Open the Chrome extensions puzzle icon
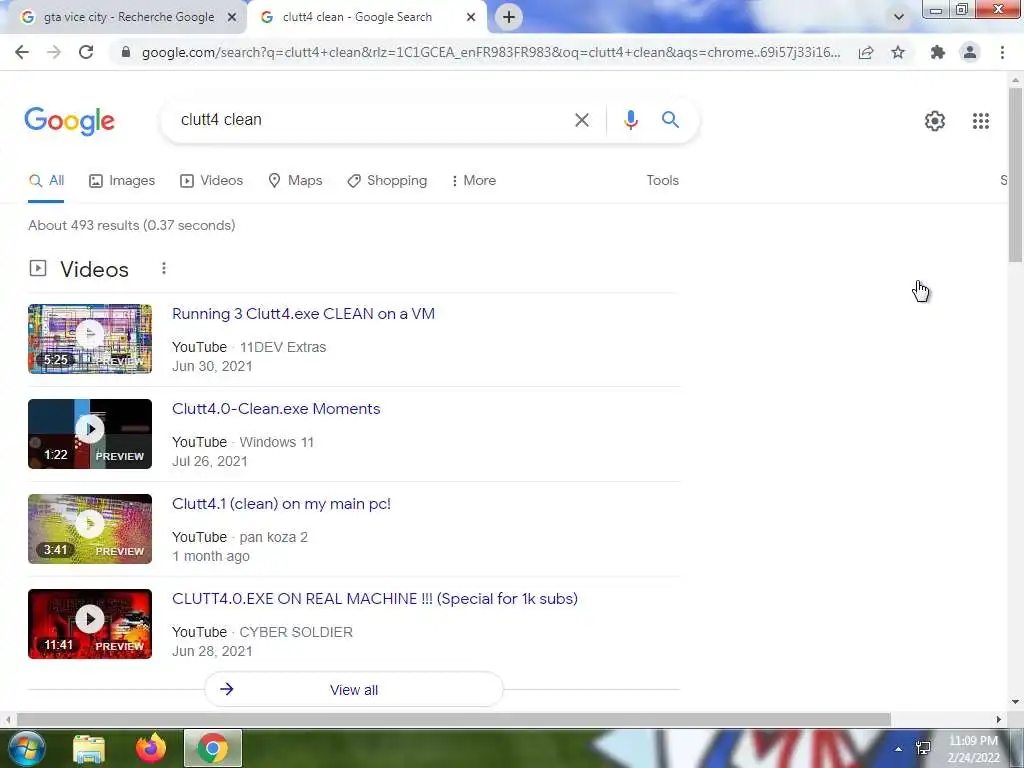The height and width of the screenshot is (768, 1024). point(938,52)
